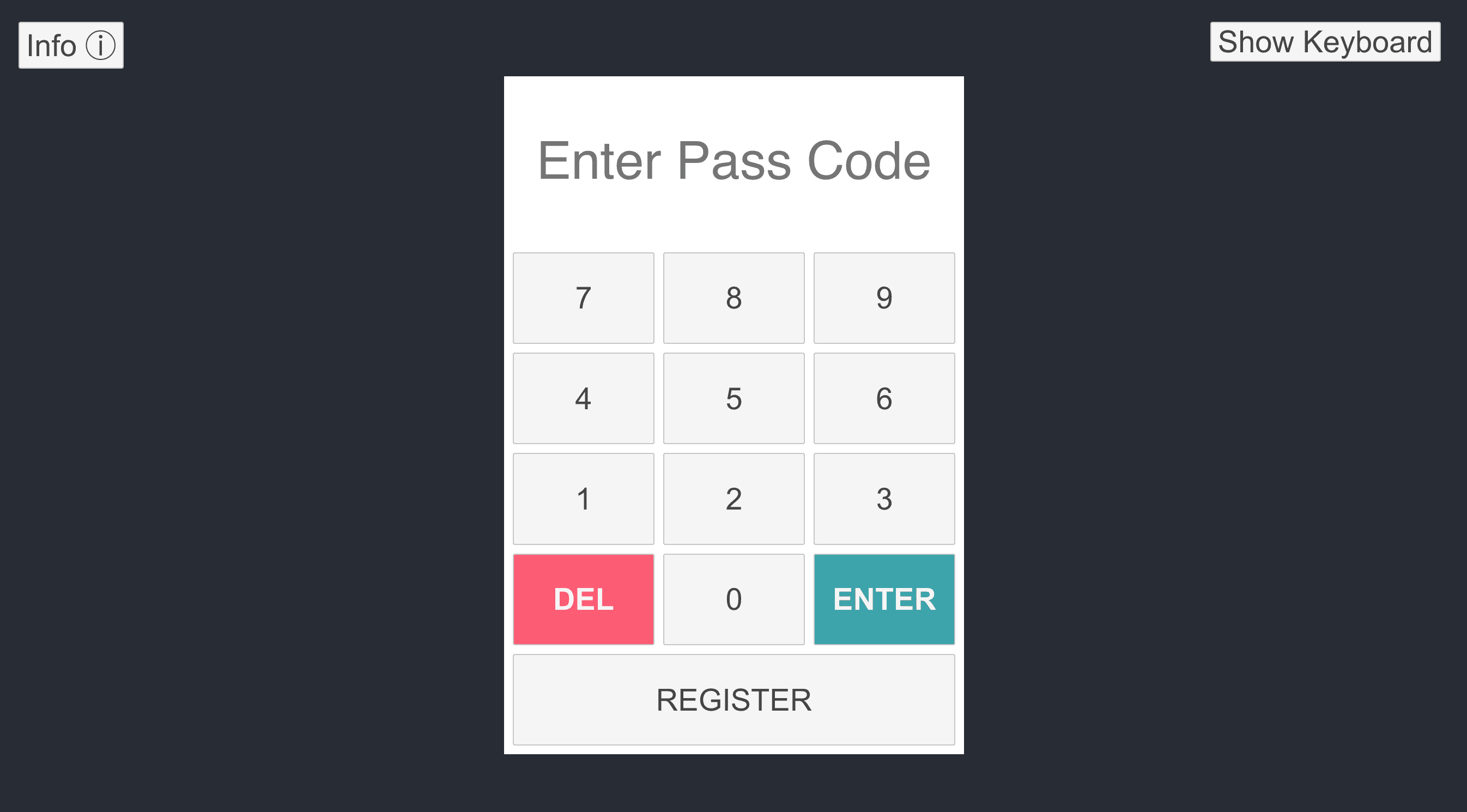Click the number 1 key

(582, 498)
